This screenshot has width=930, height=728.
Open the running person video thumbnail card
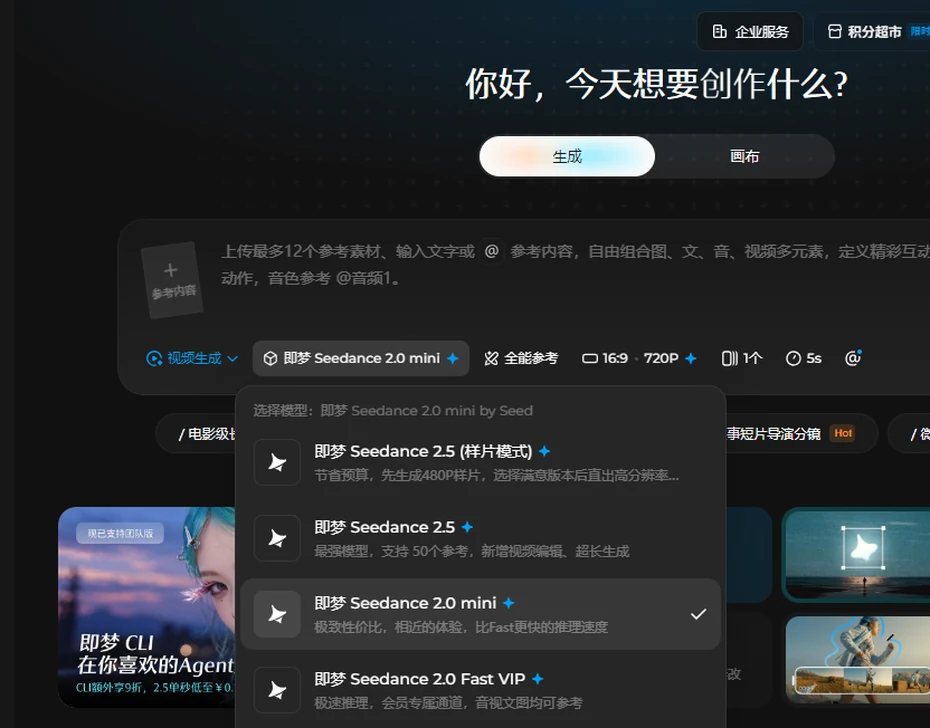click(856, 659)
